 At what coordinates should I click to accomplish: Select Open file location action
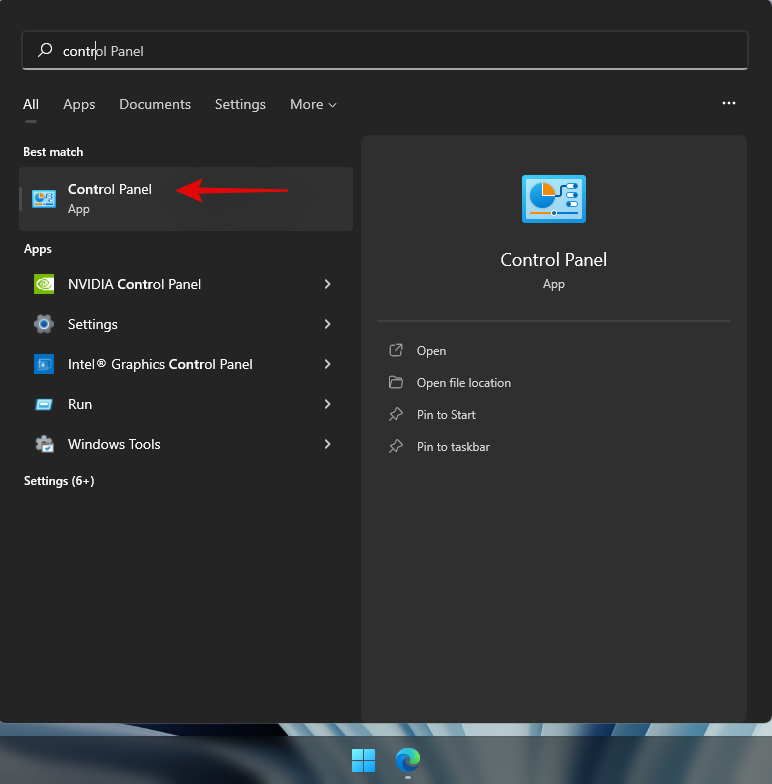point(463,383)
